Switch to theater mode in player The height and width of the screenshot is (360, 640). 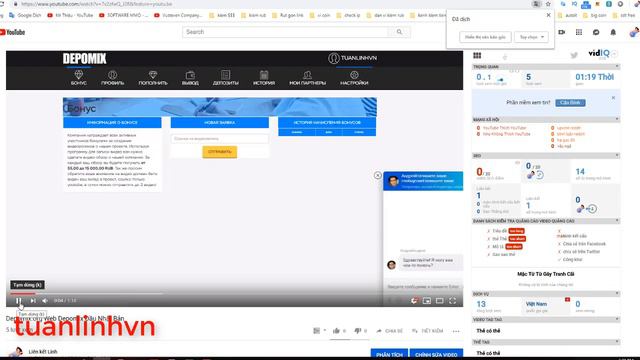(439, 301)
